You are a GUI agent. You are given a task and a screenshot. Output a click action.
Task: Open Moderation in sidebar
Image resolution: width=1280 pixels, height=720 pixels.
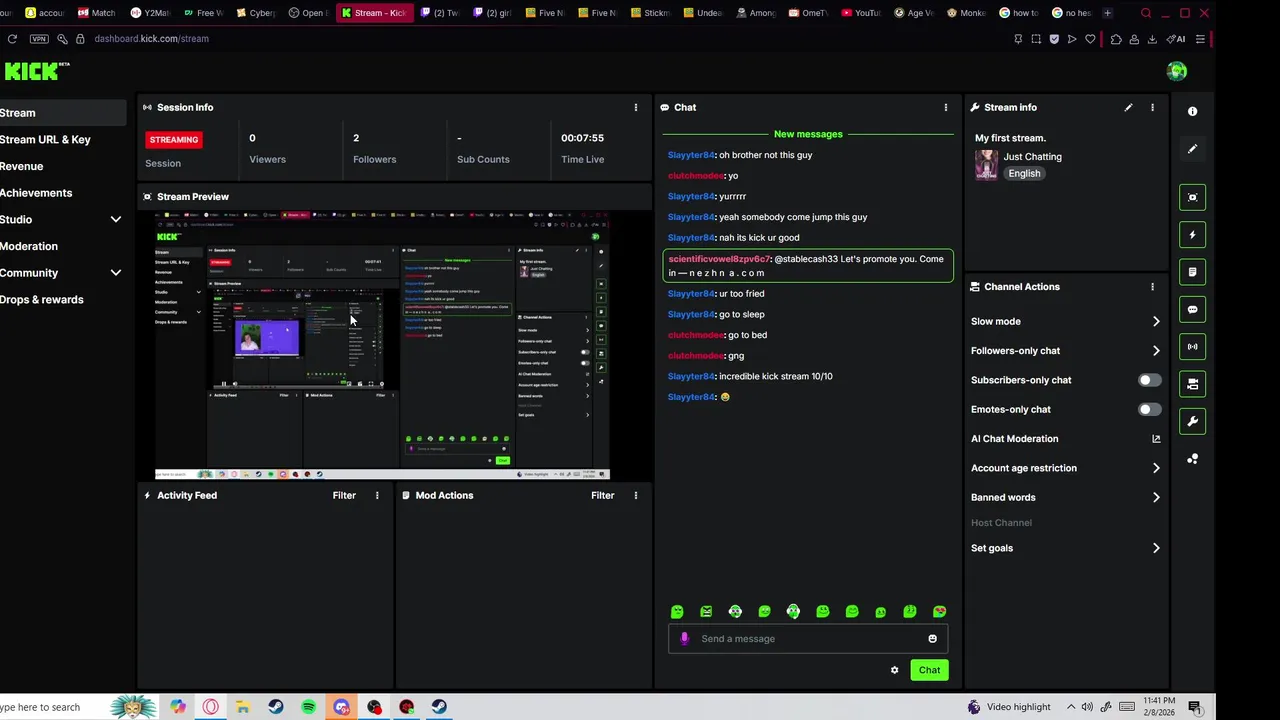point(29,246)
